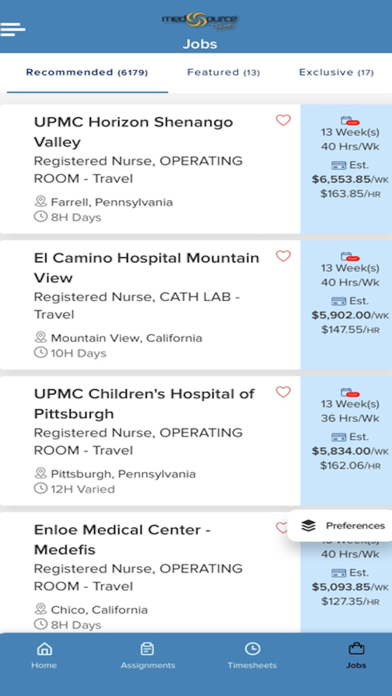Tap location pin icon for Farrell, Pennsylvania
The image size is (392, 696).
(x=40, y=202)
